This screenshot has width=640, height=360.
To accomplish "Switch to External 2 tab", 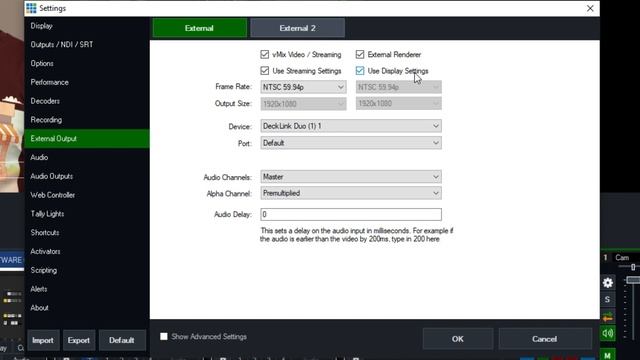I will click(x=297, y=28).
